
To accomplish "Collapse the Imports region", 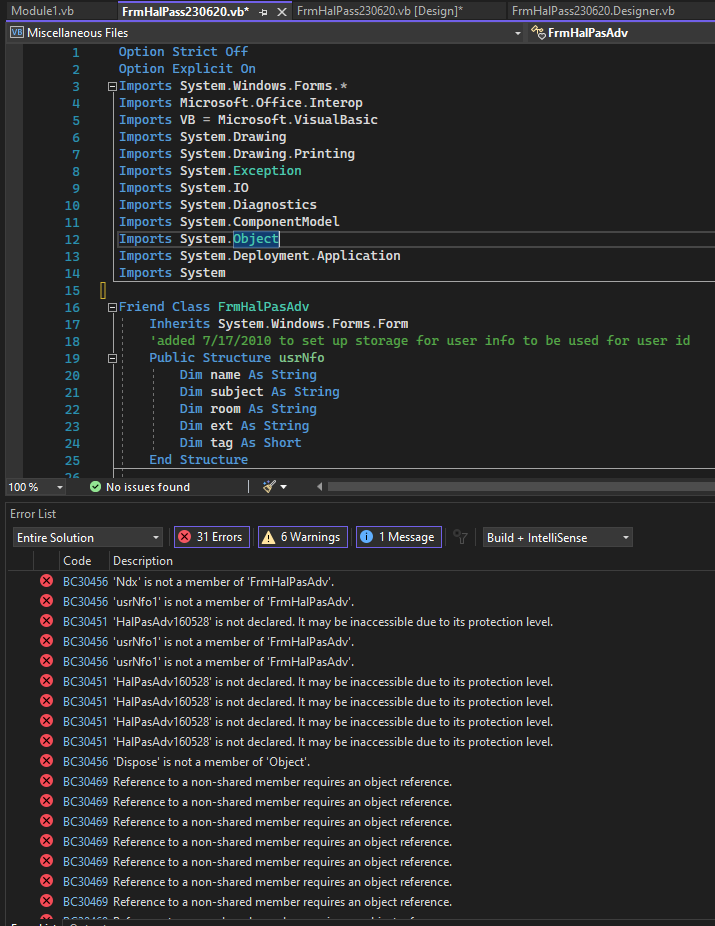I will (112, 86).
